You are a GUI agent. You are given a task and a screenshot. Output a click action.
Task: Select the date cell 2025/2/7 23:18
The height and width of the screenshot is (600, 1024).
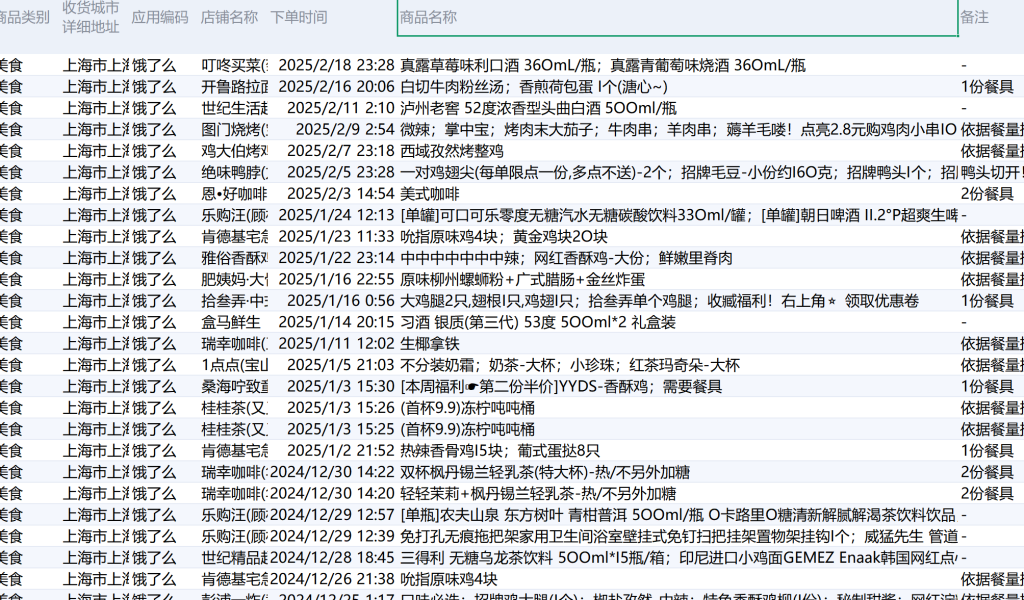pyautogui.click(x=341, y=151)
